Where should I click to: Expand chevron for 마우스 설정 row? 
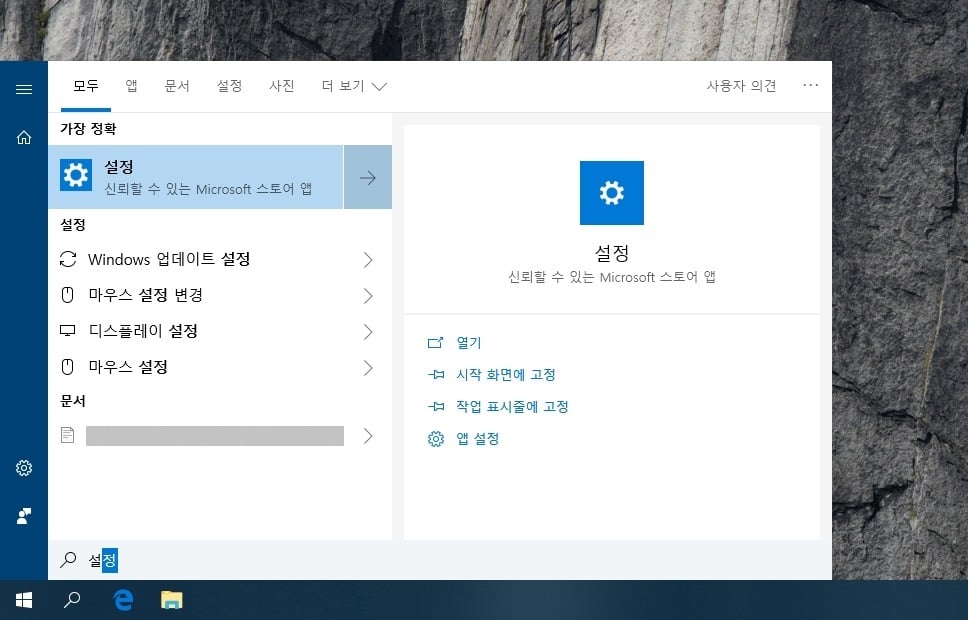coord(368,367)
